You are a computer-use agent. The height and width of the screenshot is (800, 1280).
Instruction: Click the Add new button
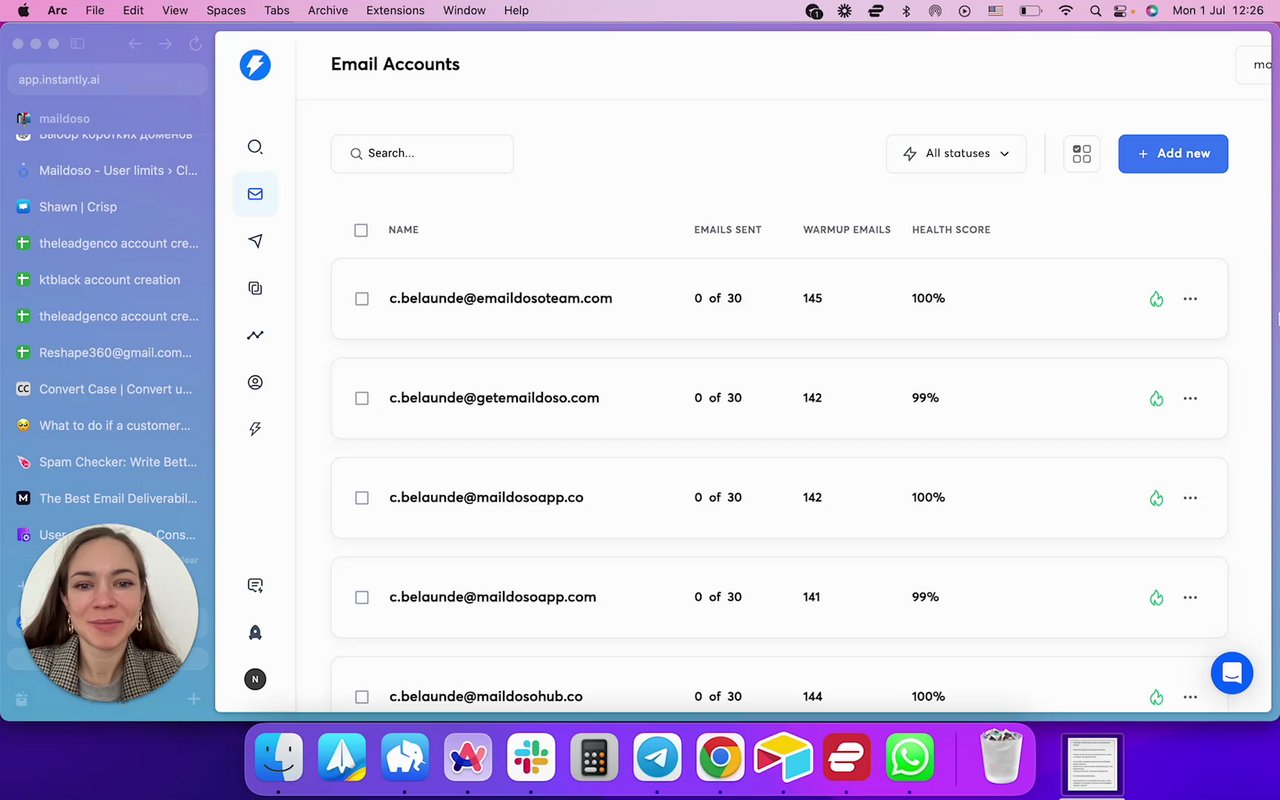click(x=1173, y=154)
